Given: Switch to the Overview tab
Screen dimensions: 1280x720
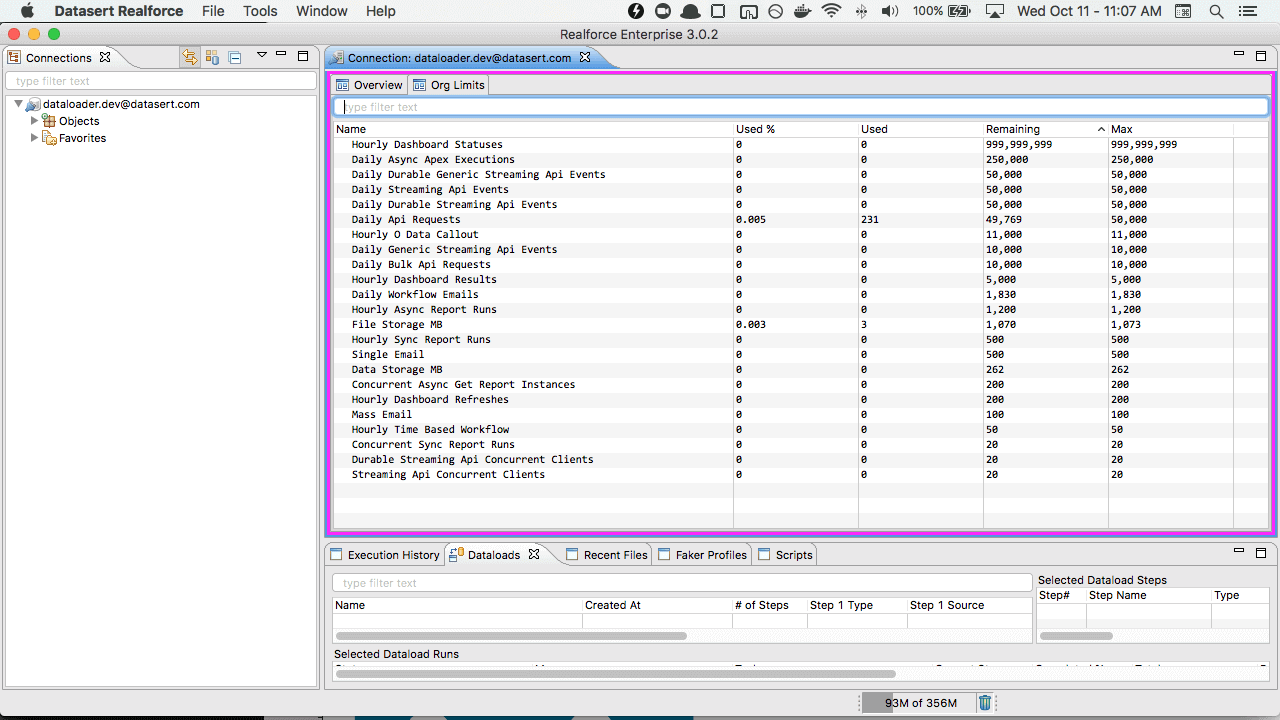Looking at the screenshot, I should (x=369, y=85).
